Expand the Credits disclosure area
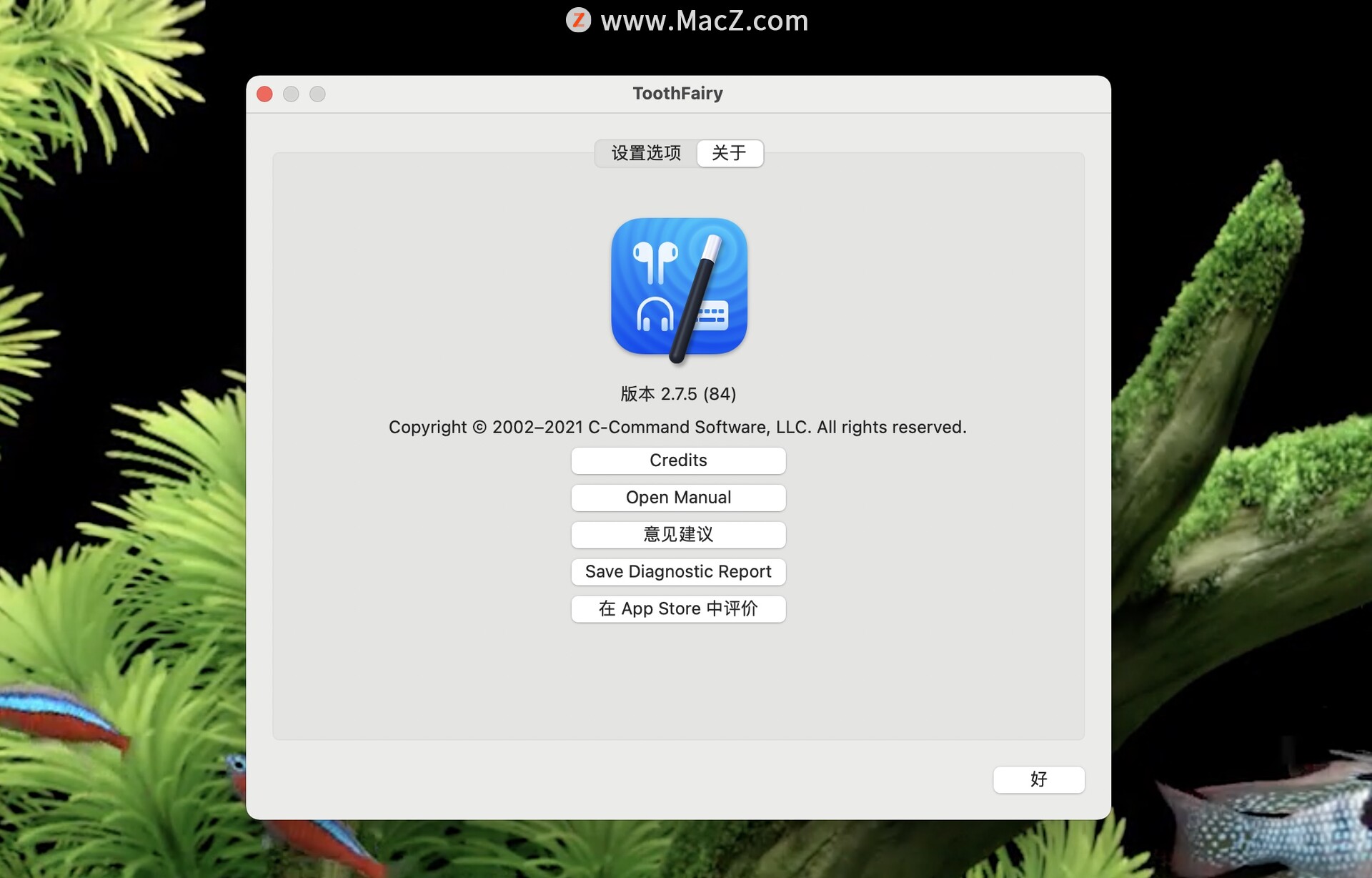Screen dimensions: 1372x878 click(x=678, y=459)
